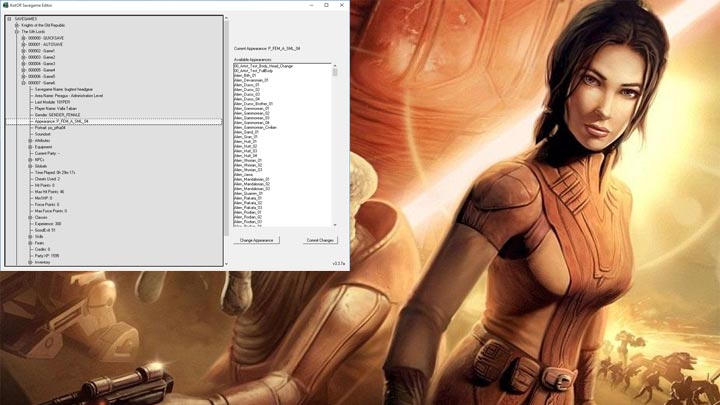Click the Change Appearance button

point(257,240)
